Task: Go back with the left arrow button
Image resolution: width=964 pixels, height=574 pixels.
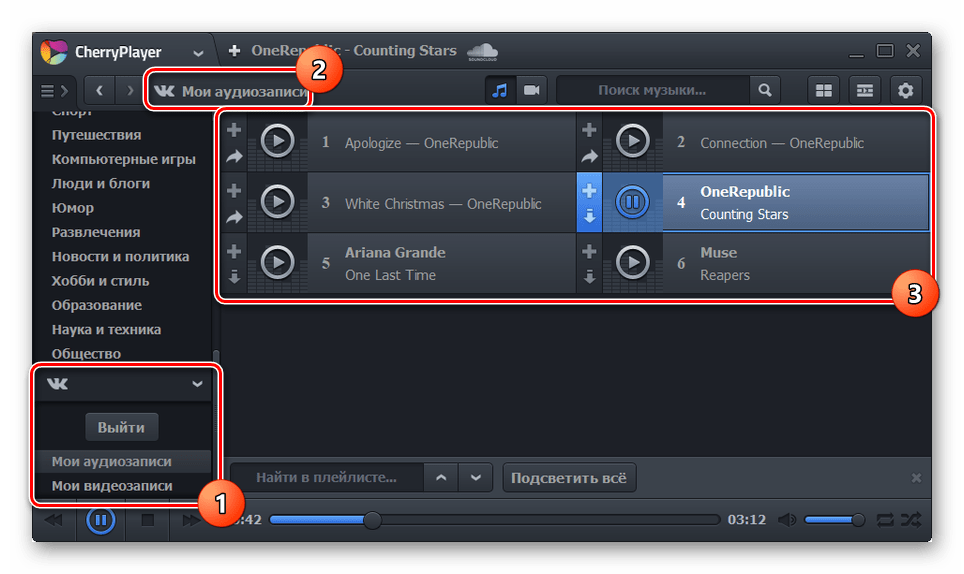Action: pyautogui.click(x=100, y=91)
